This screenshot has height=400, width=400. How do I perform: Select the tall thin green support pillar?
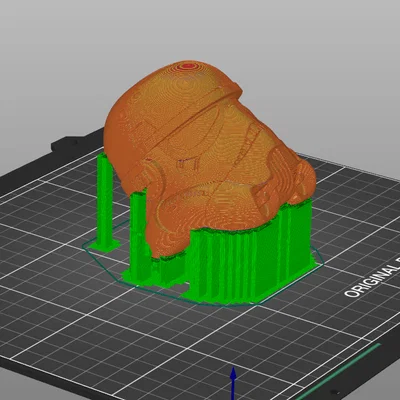[x=105, y=200]
